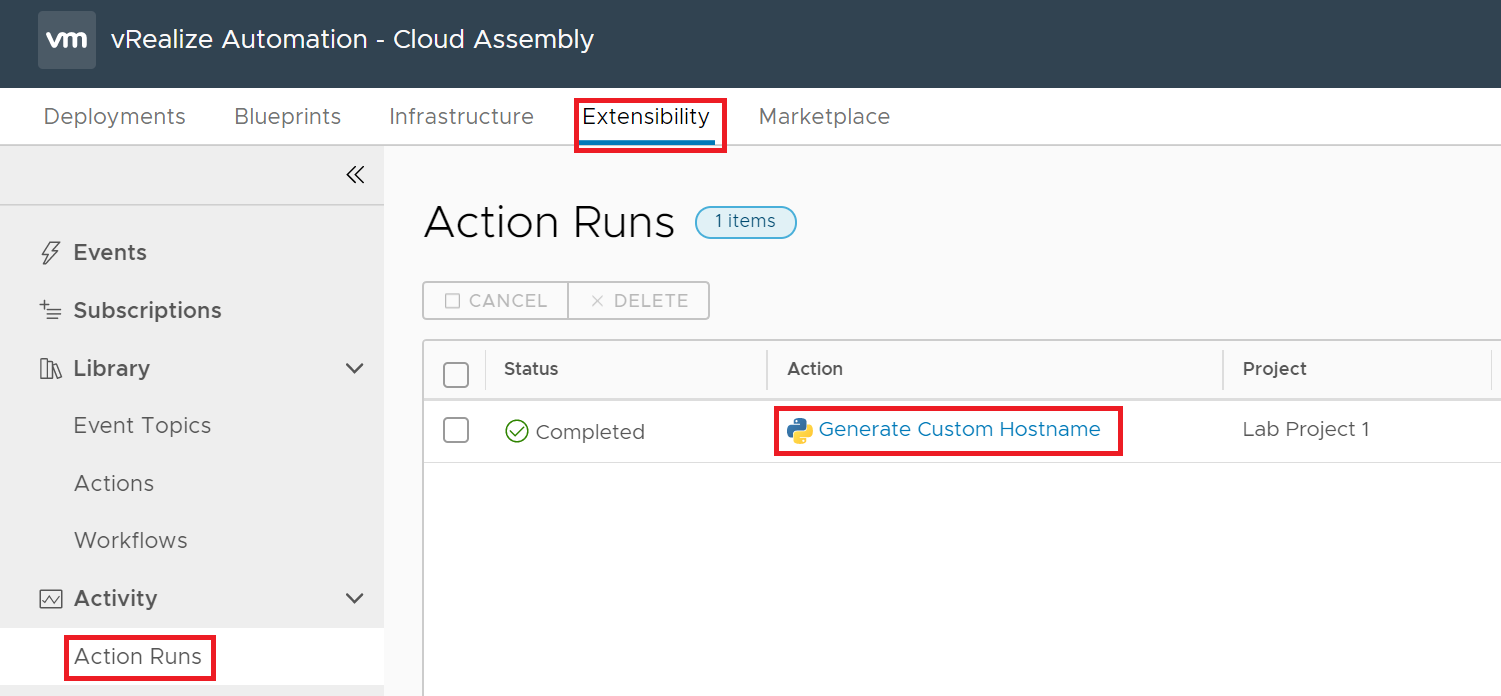Go to the Infrastructure tab
Image resolution: width=1501 pixels, height=696 pixels.
point(461,117)
